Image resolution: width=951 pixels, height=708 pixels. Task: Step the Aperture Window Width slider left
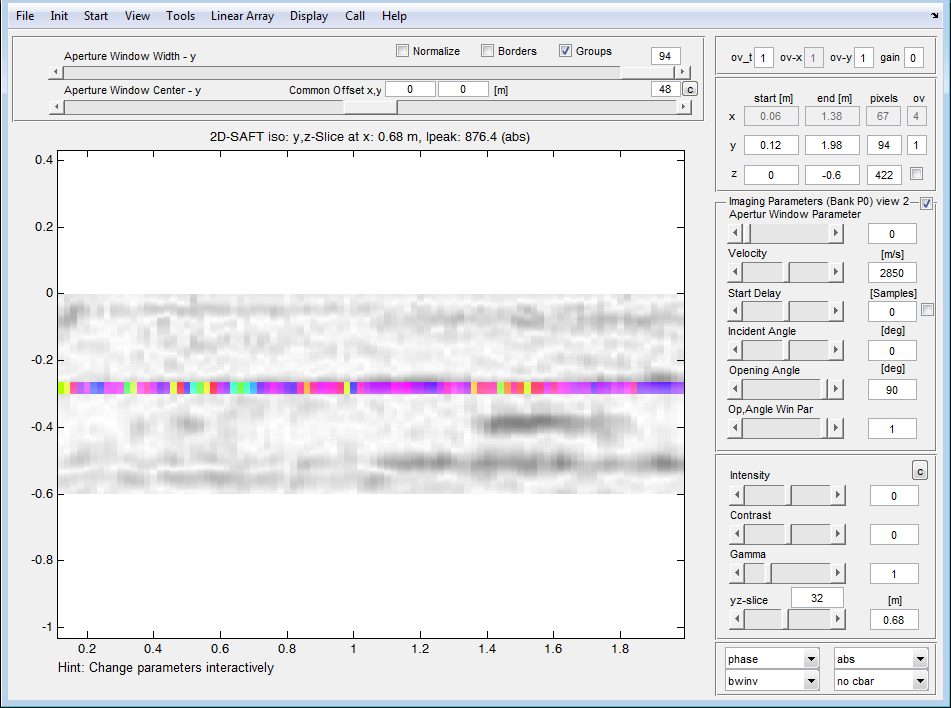point(56,72)
